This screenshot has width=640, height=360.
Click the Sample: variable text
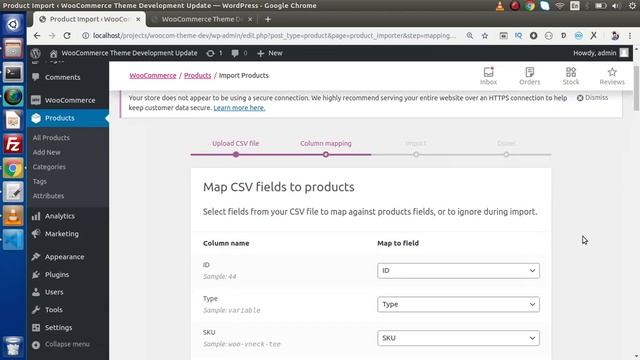pyautogui.click(x=231, y=310)
